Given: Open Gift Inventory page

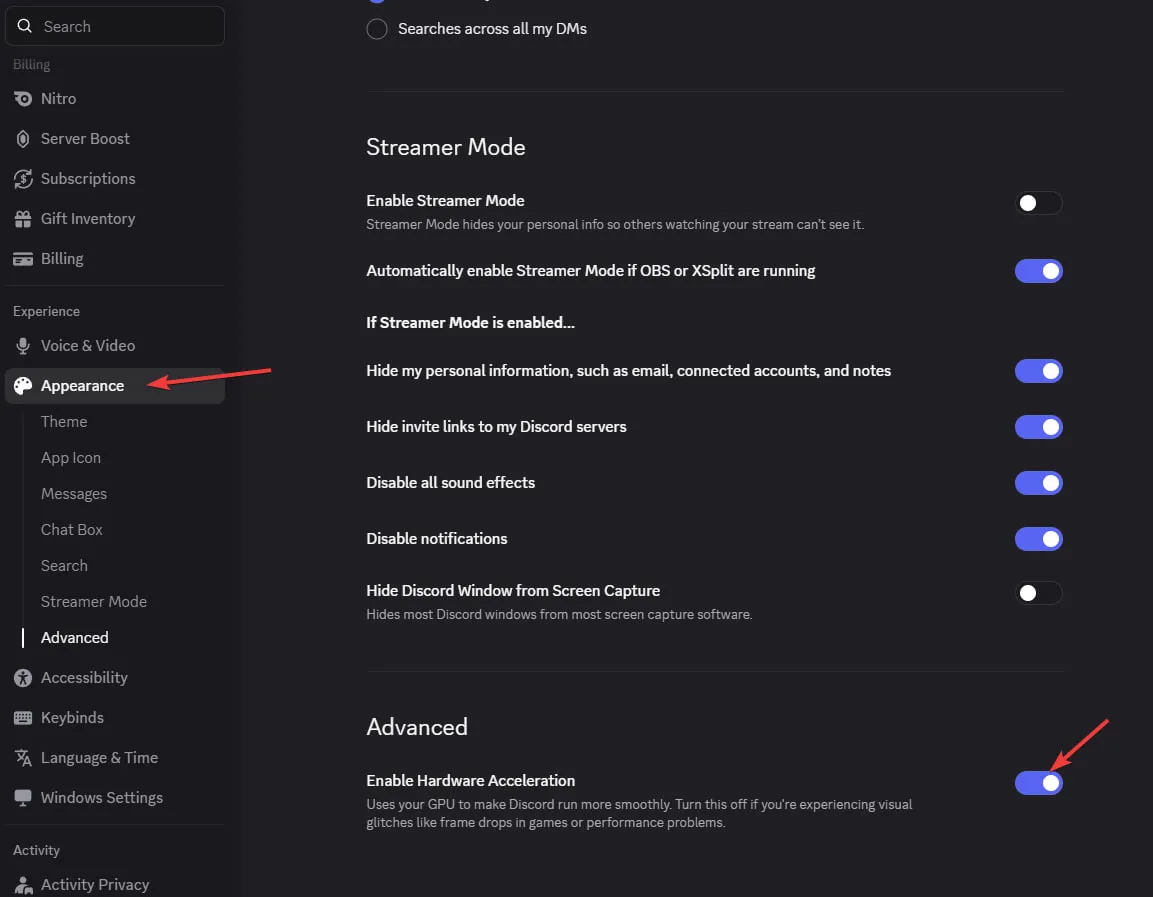Looking at the screenshot, I should coord(114,219).
